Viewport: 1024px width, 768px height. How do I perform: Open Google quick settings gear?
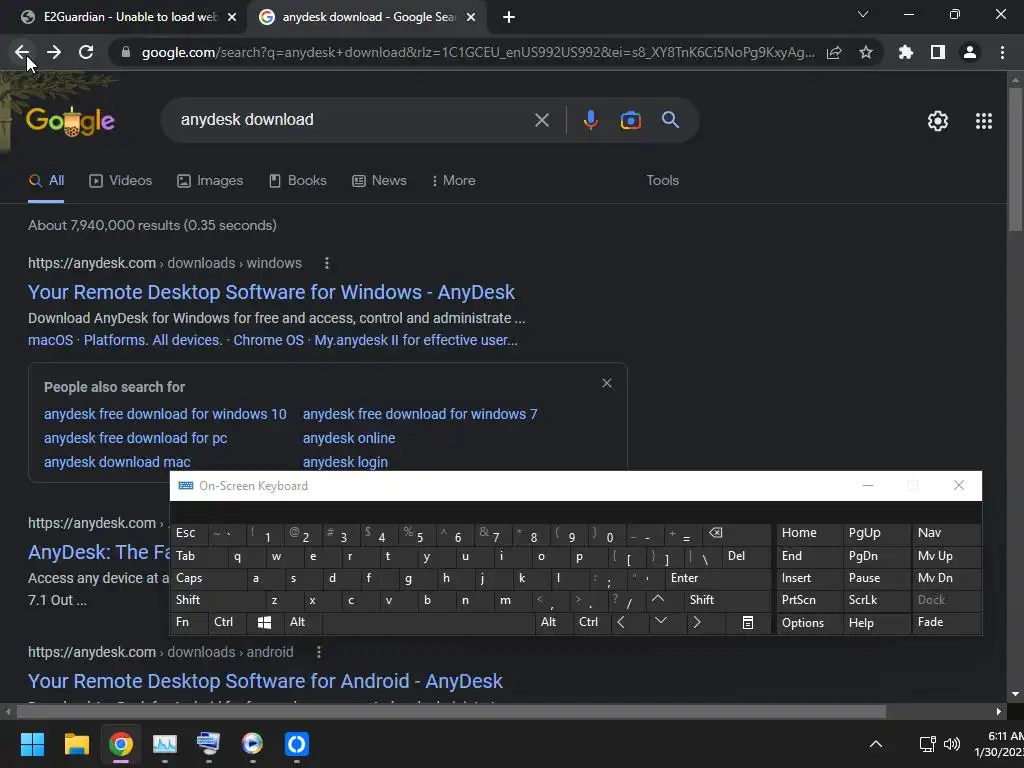point(938,121)
